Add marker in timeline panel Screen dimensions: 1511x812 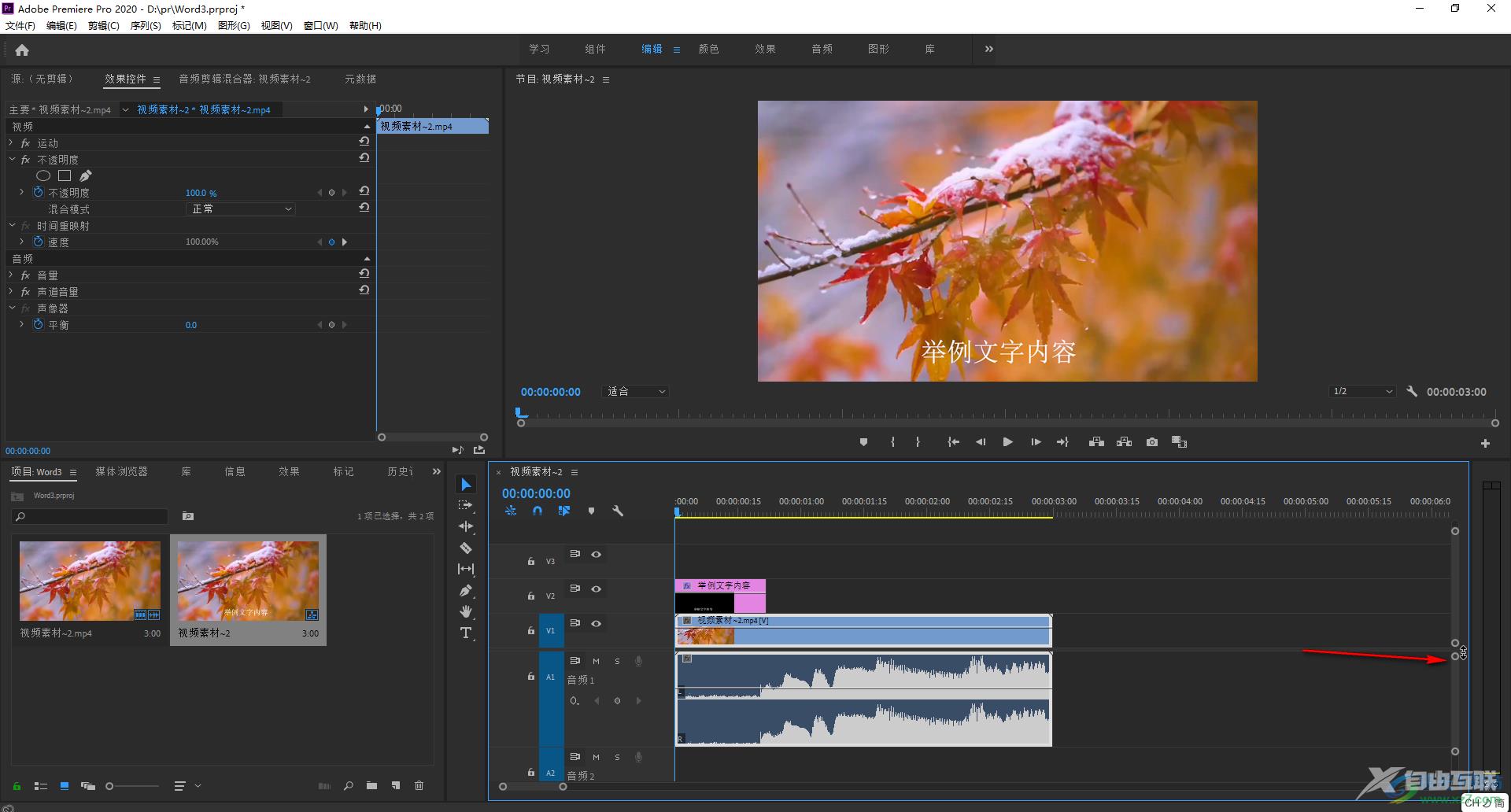591,511
